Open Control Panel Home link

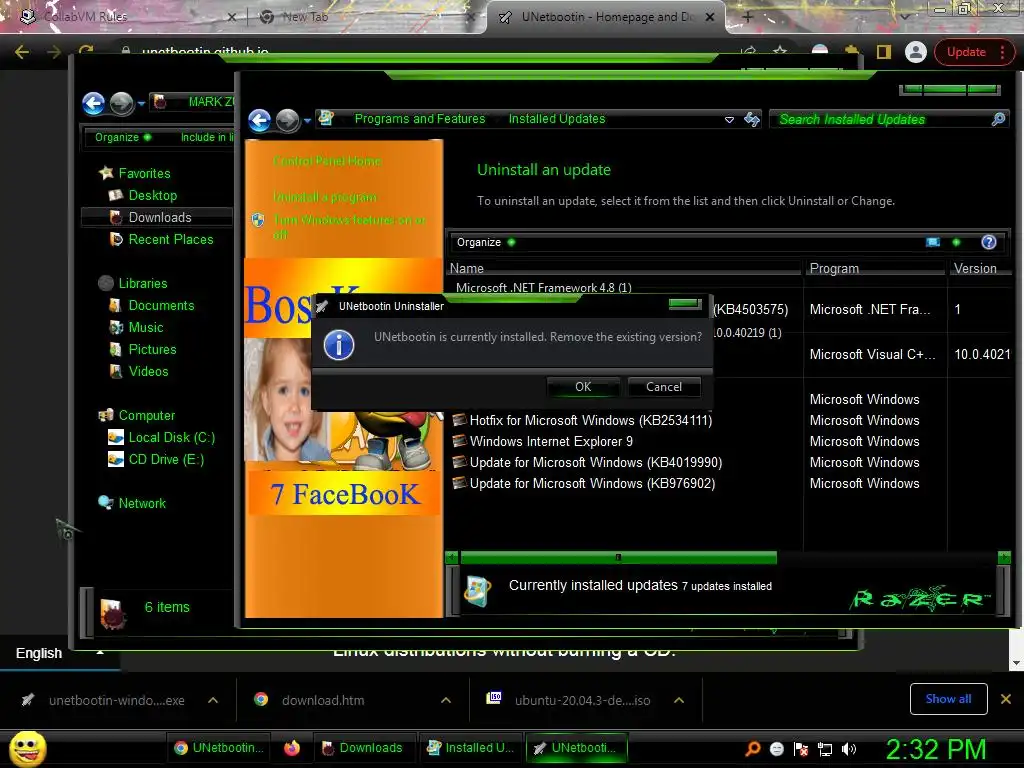(x=327, y=161)
